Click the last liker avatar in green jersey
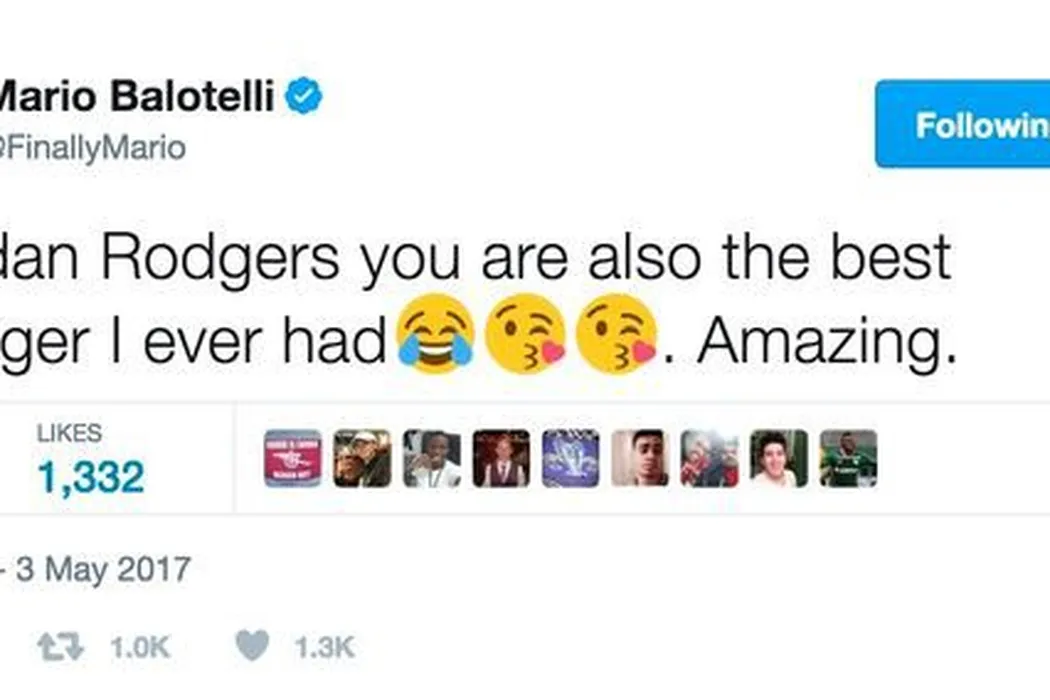Viewport: 1050px width, 700px height. pyautogui.click(x=848, y=459)
